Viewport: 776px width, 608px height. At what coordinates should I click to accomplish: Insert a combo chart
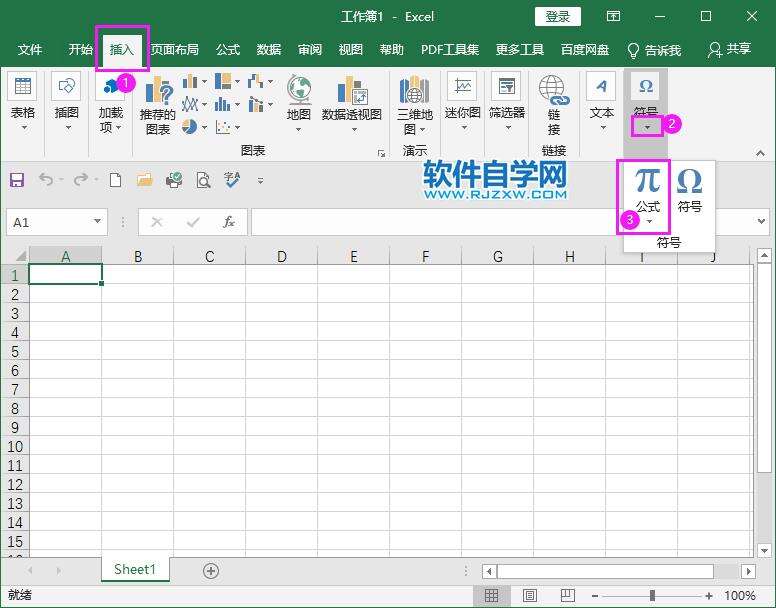(x=260, y=104)
